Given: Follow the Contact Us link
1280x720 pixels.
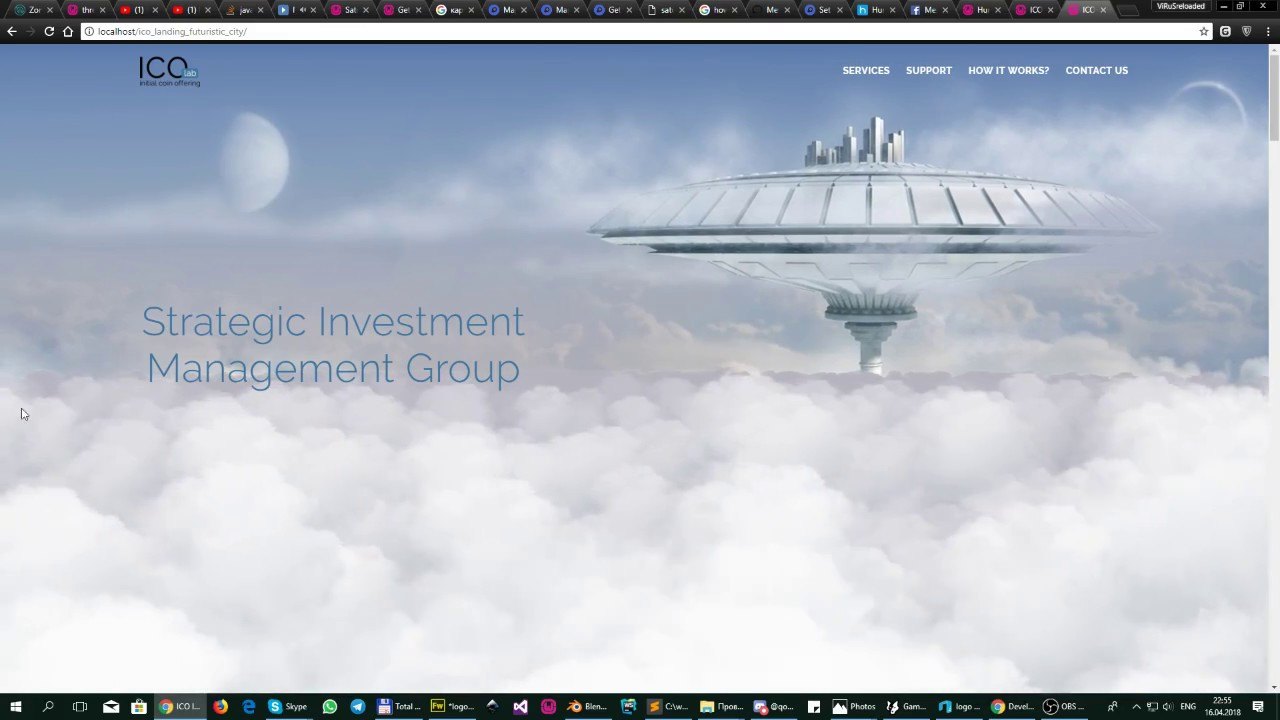Looking at the screenshot, I should pos(1096,71).
